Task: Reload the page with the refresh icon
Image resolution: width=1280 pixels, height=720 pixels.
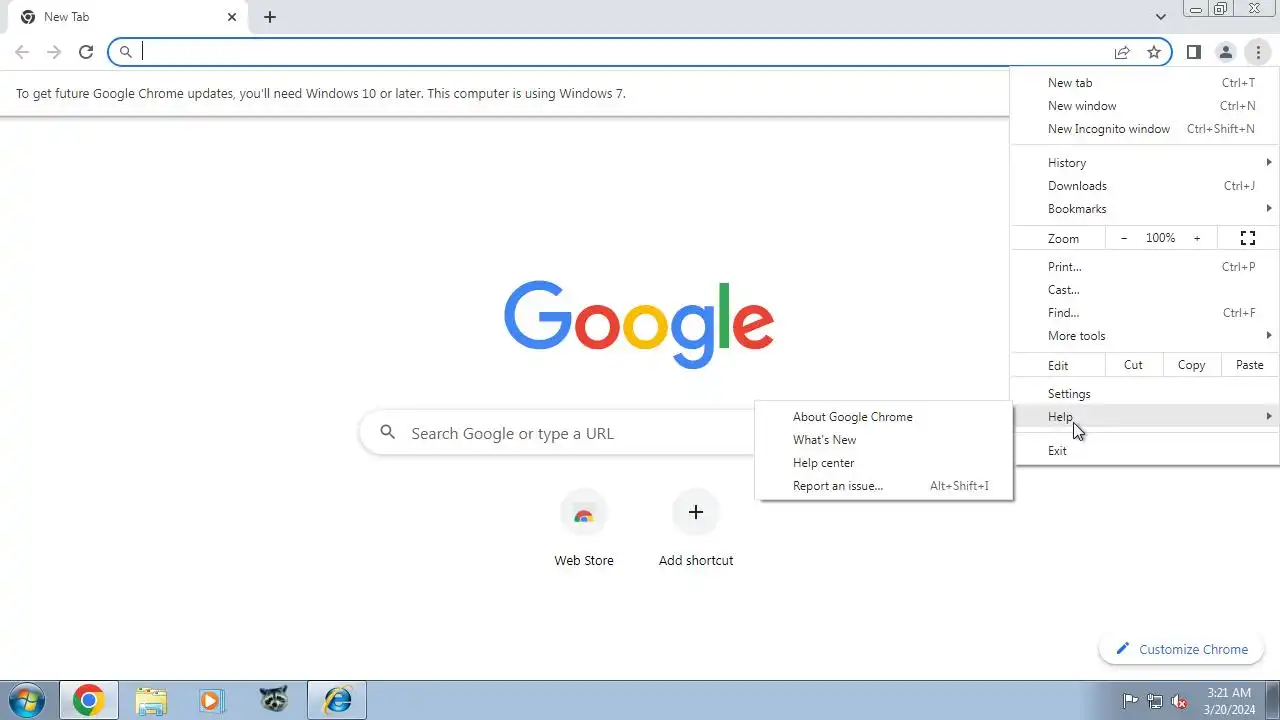Action: (x=86, y=52)
